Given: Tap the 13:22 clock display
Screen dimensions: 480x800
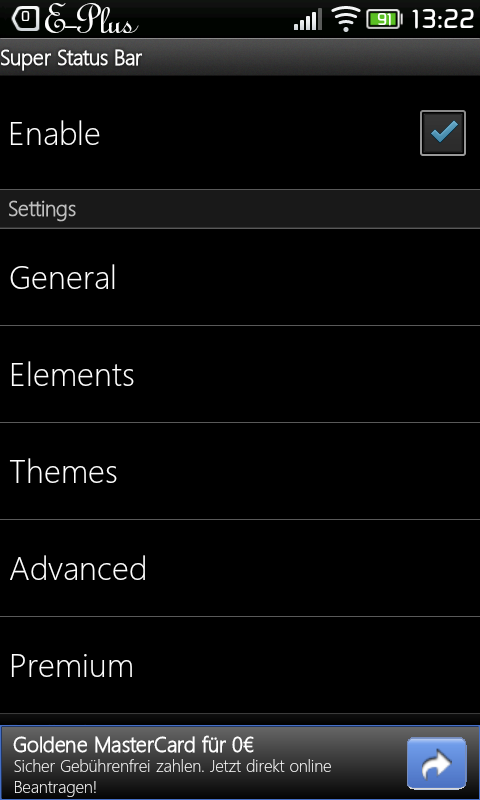Looking at the screenshot, I should click(x=442, y=19).
